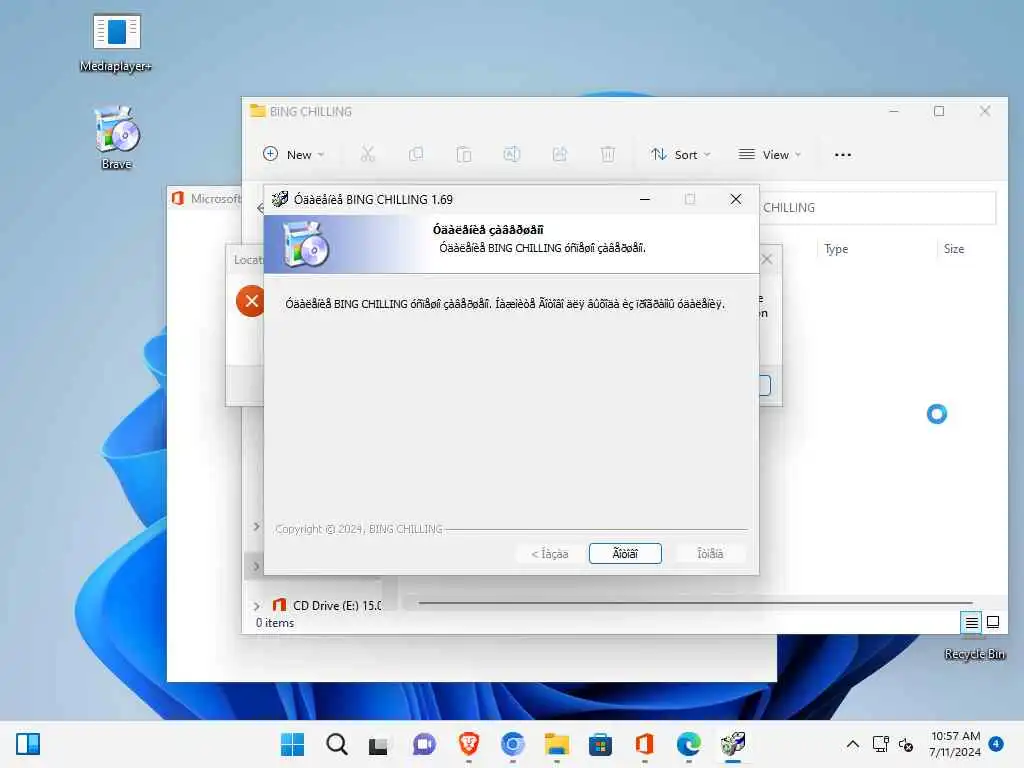This screenshot has width=1024, height=768.
Task: Click the Cancel button in the installer
Action: (710, 554)
